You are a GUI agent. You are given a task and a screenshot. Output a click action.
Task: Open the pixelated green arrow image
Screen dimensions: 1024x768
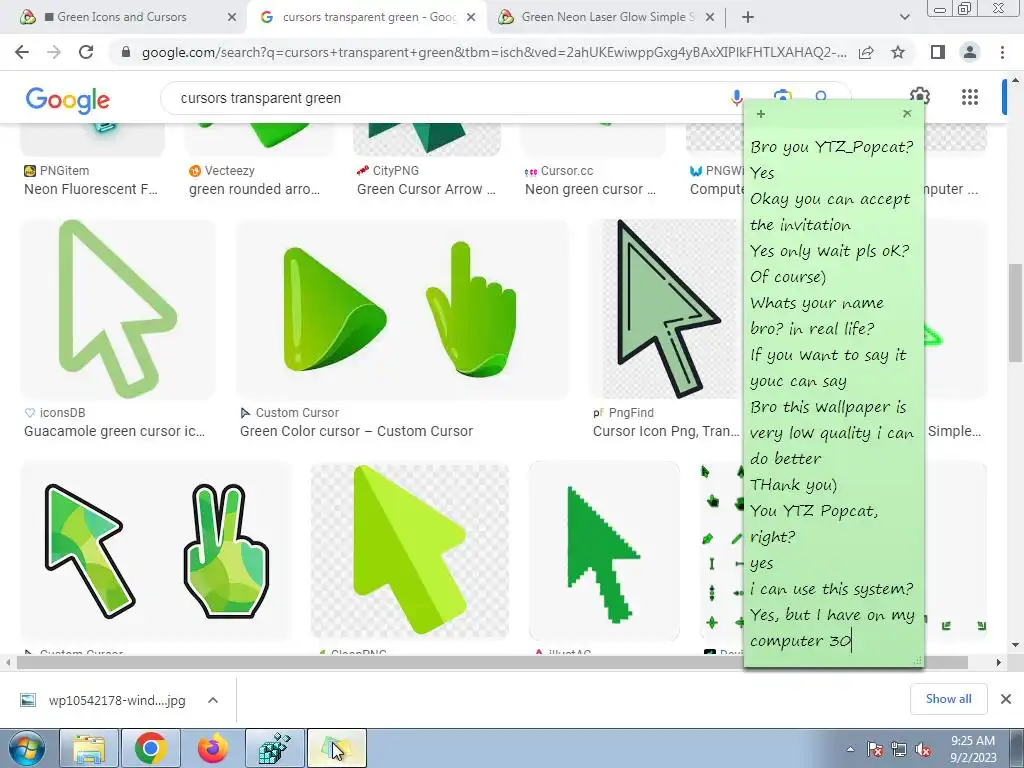pyautogui.click(x=604, y=551)
